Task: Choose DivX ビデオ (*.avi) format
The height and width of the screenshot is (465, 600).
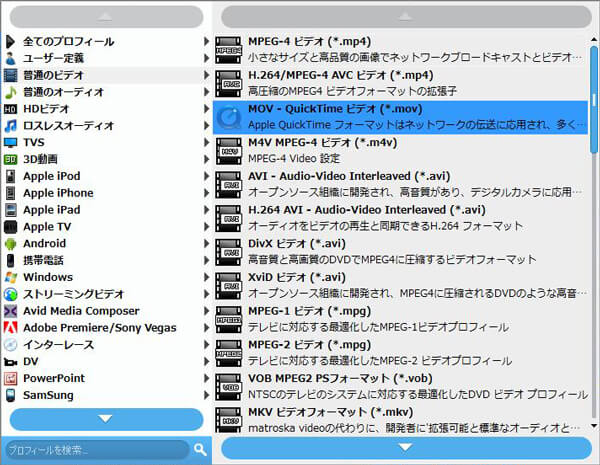Action: pyautogui.click(x=400, y=252)
